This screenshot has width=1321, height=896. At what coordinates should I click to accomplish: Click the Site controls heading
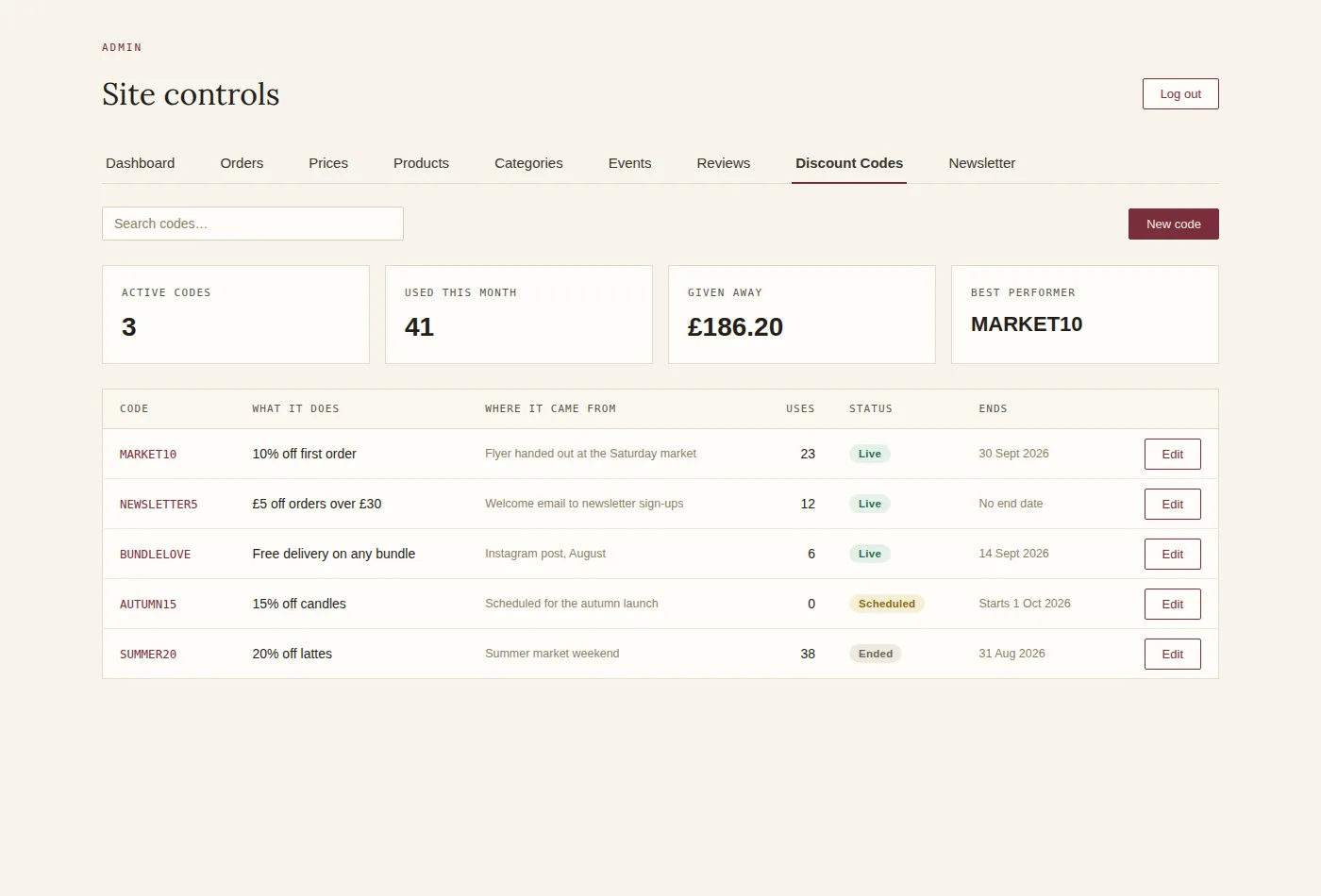click(191, 94)
